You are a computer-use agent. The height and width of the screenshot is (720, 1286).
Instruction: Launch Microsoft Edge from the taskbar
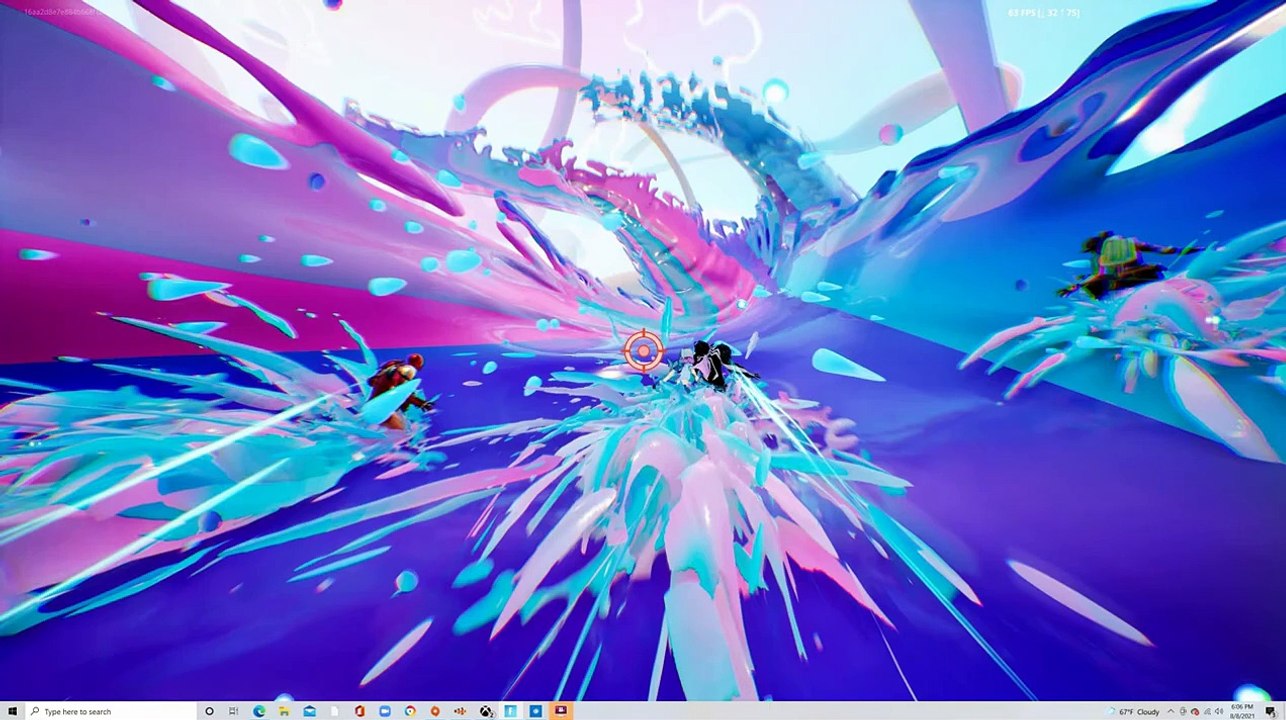point(259,711)
